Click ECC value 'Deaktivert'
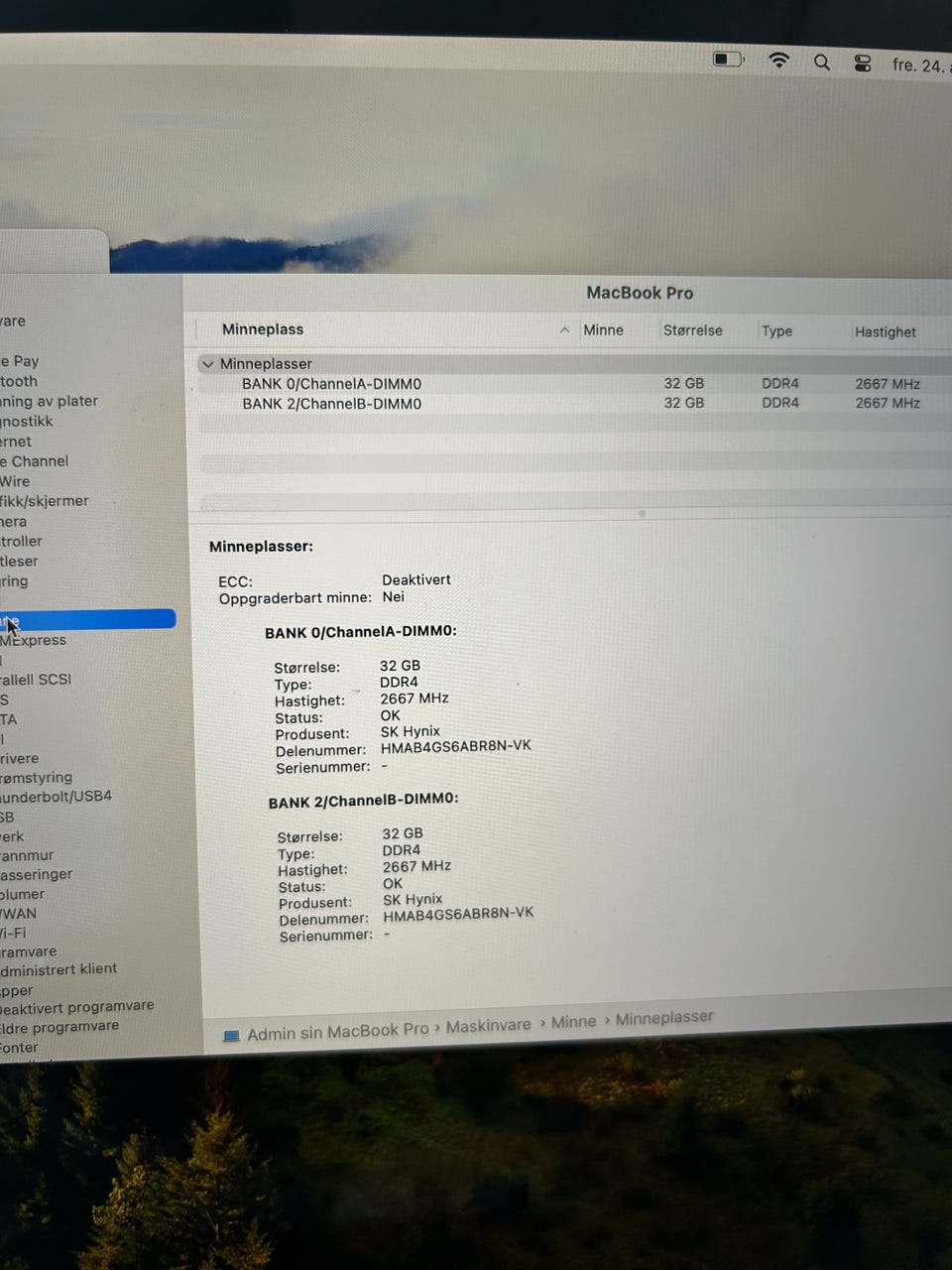Viewport: 952px width, 1270px height. (416, 579)
